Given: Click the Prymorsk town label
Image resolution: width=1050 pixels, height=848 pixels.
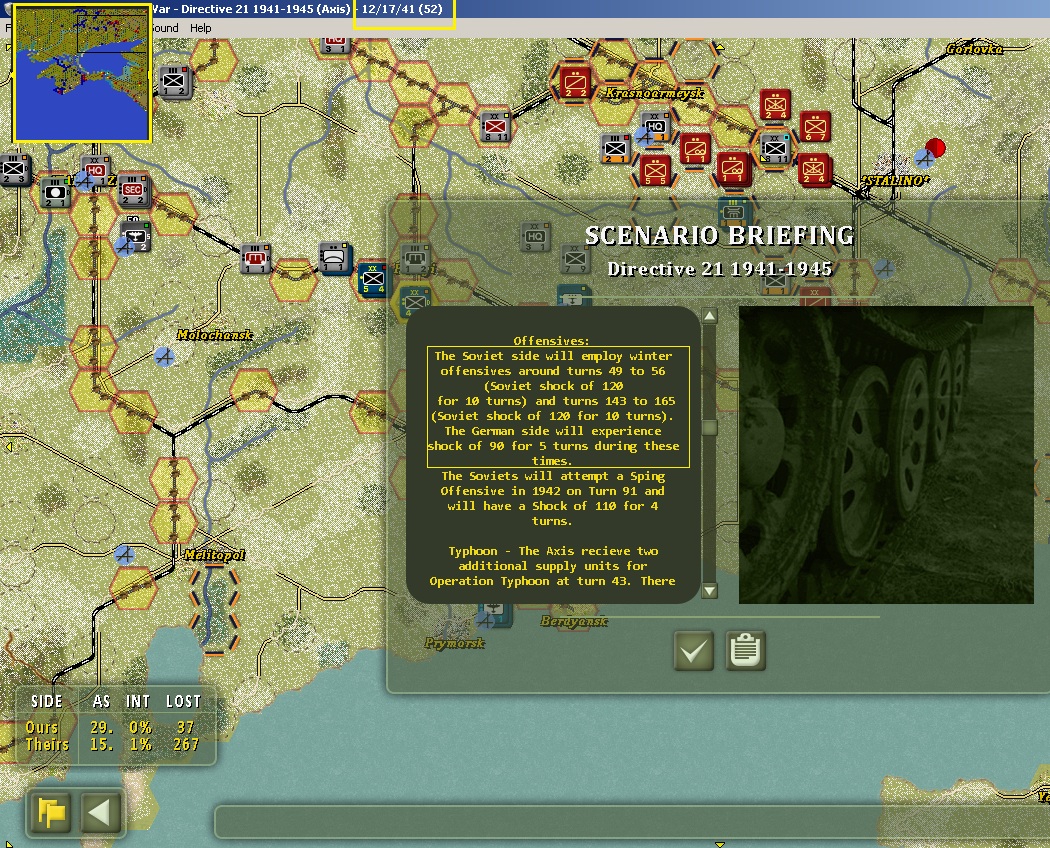Looking at the screenshot, I should click(455, 643).
